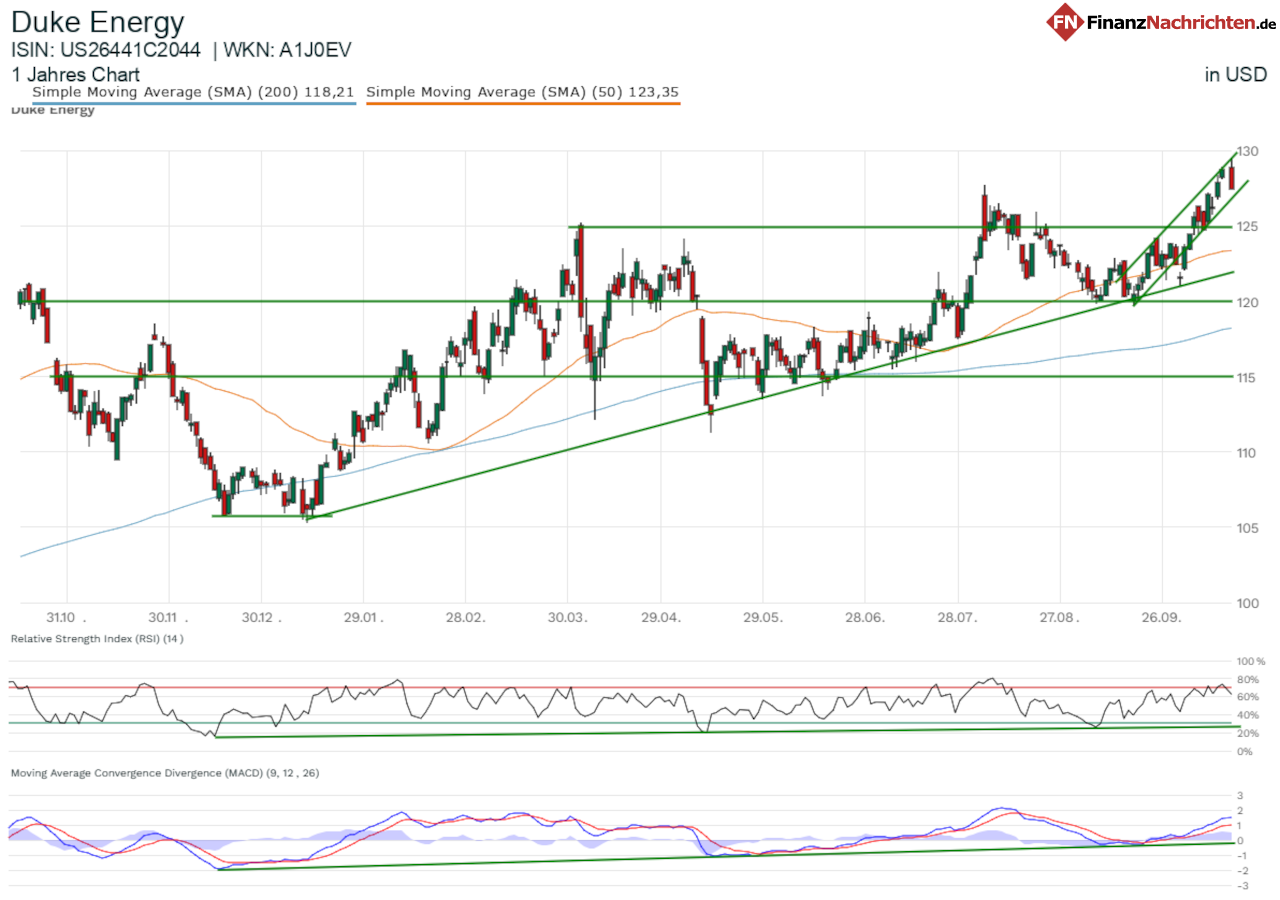Click the Relative Strength Index (RSI) label

click(97, 638)
